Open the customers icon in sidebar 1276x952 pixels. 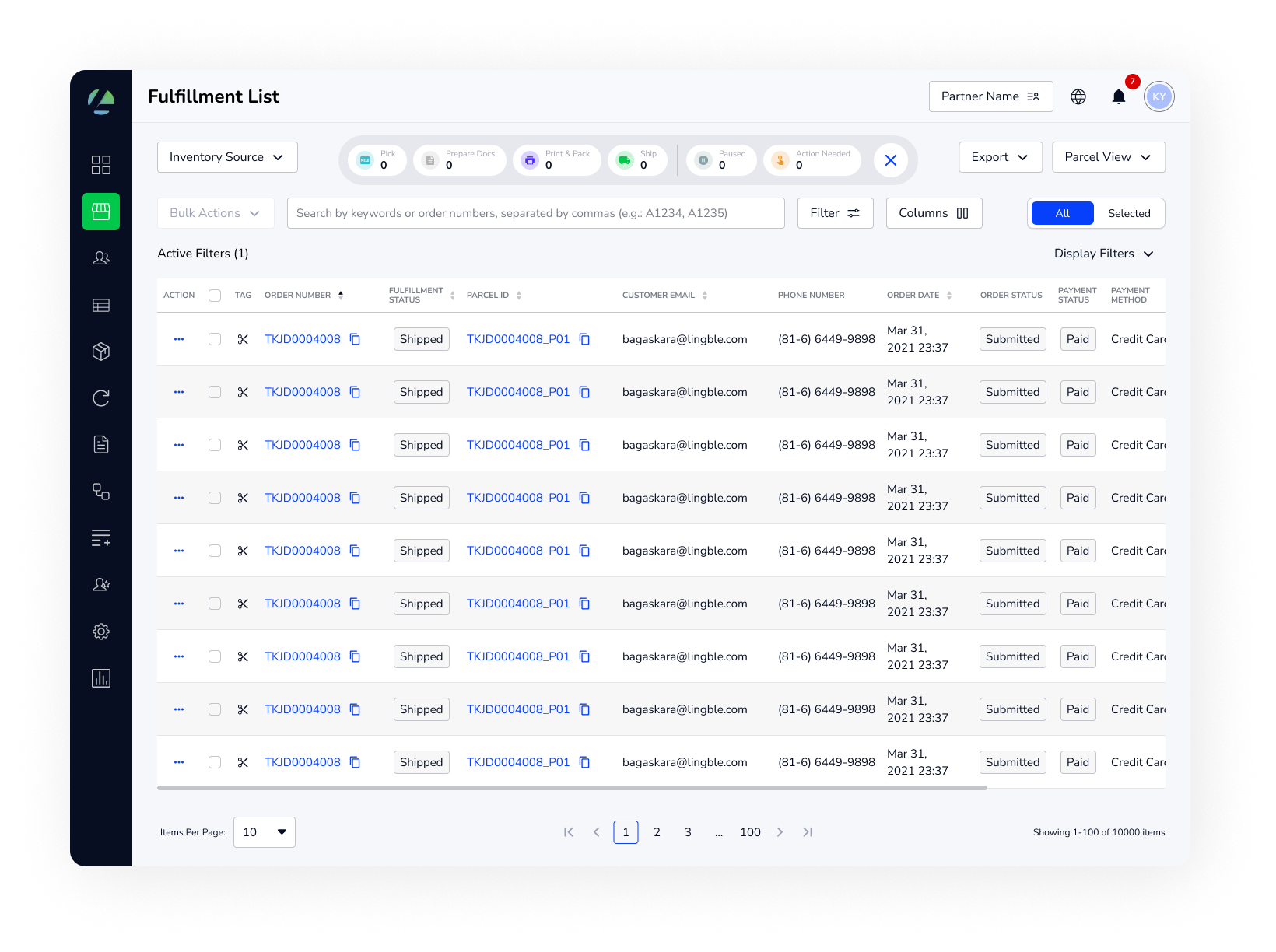point(101,258)
